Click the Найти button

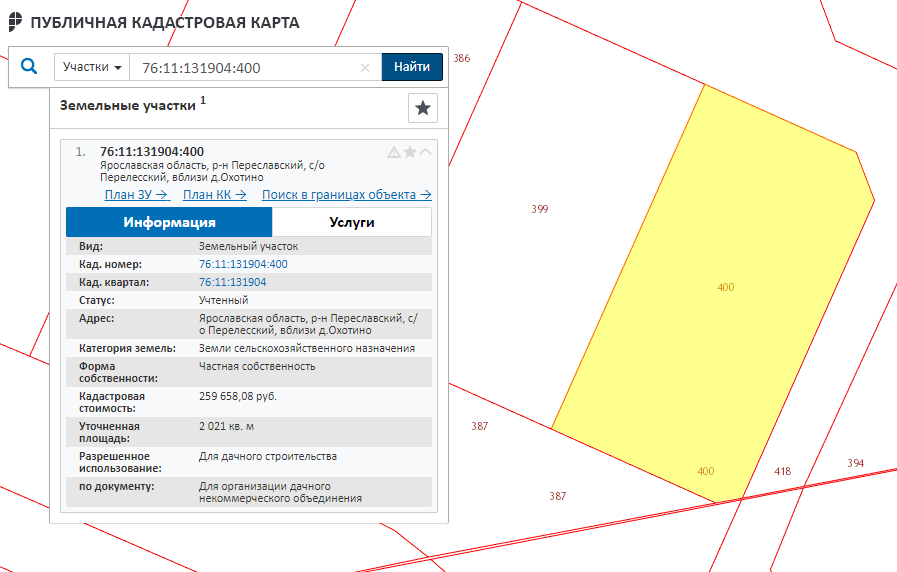(x=412, y=67)
